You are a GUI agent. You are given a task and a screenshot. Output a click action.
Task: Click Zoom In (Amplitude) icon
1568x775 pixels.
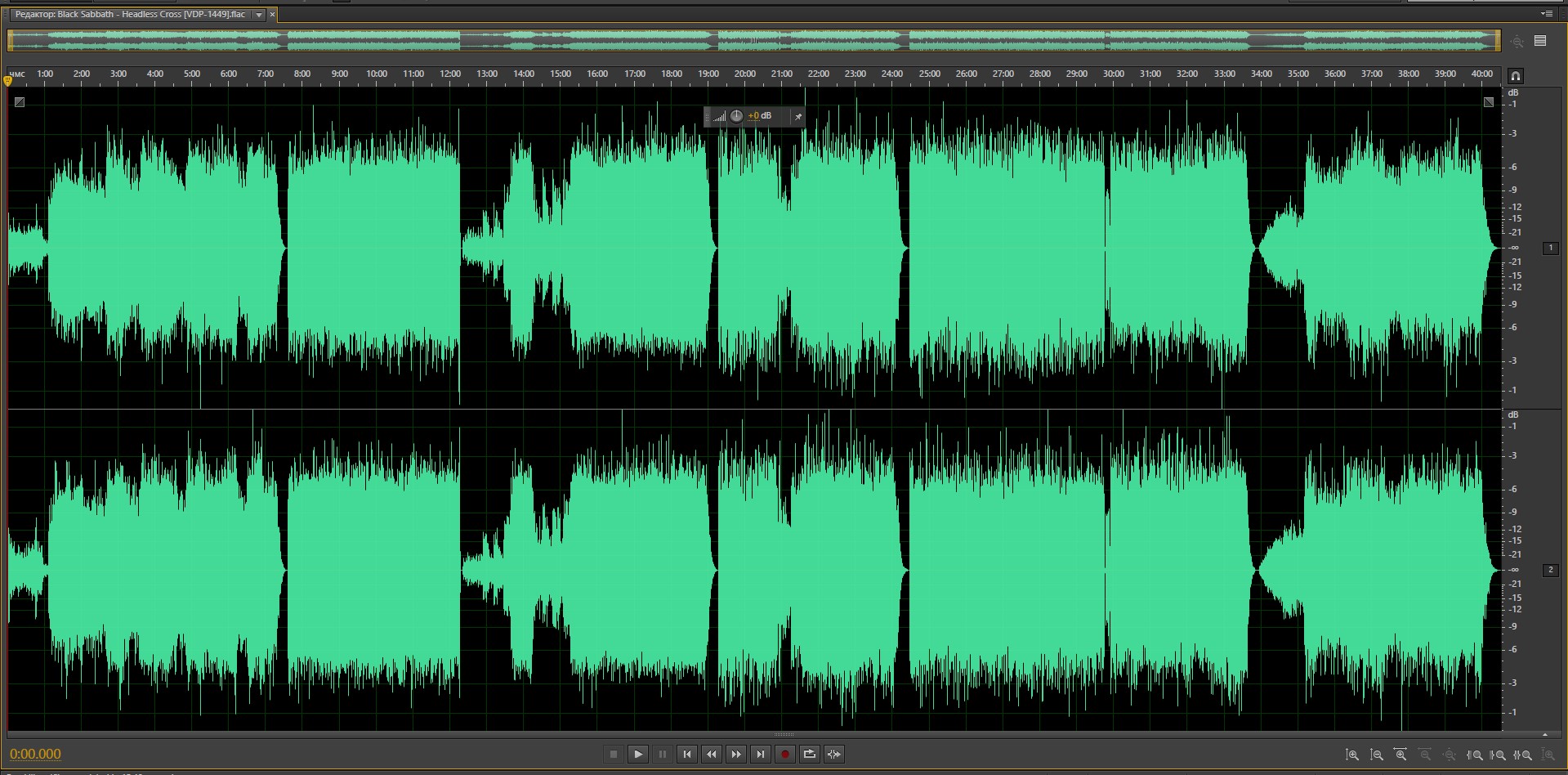[1352, 755]
